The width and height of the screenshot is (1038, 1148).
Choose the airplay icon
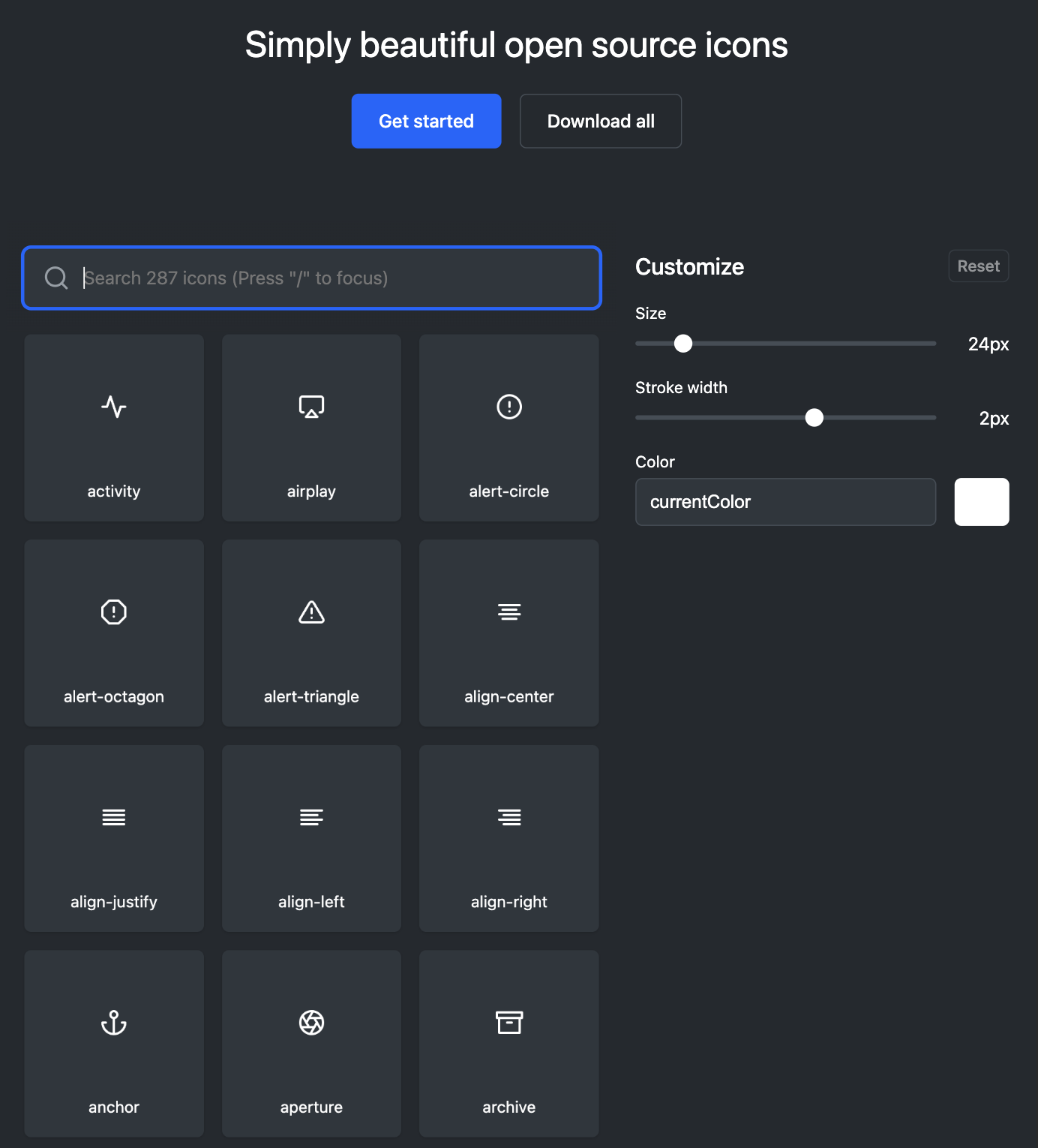311,428
